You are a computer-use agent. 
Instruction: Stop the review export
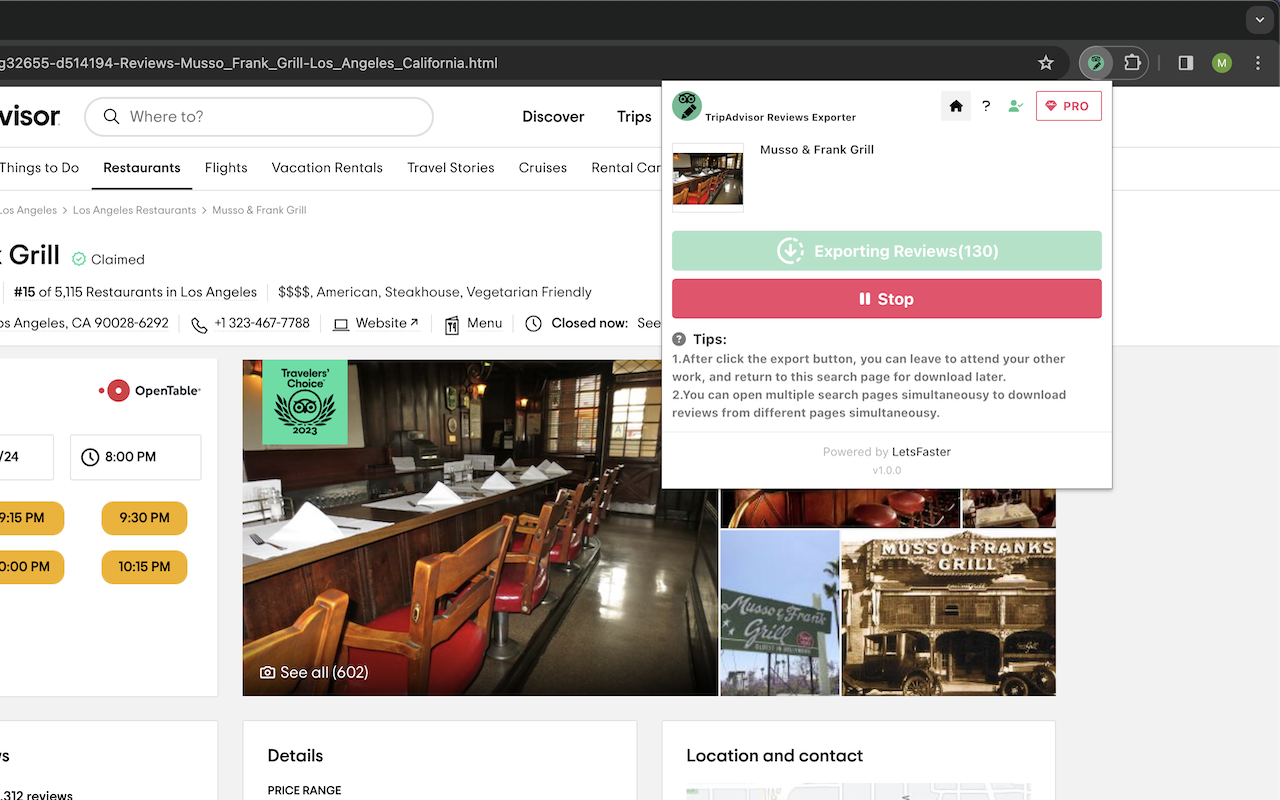tap(887, 299)
